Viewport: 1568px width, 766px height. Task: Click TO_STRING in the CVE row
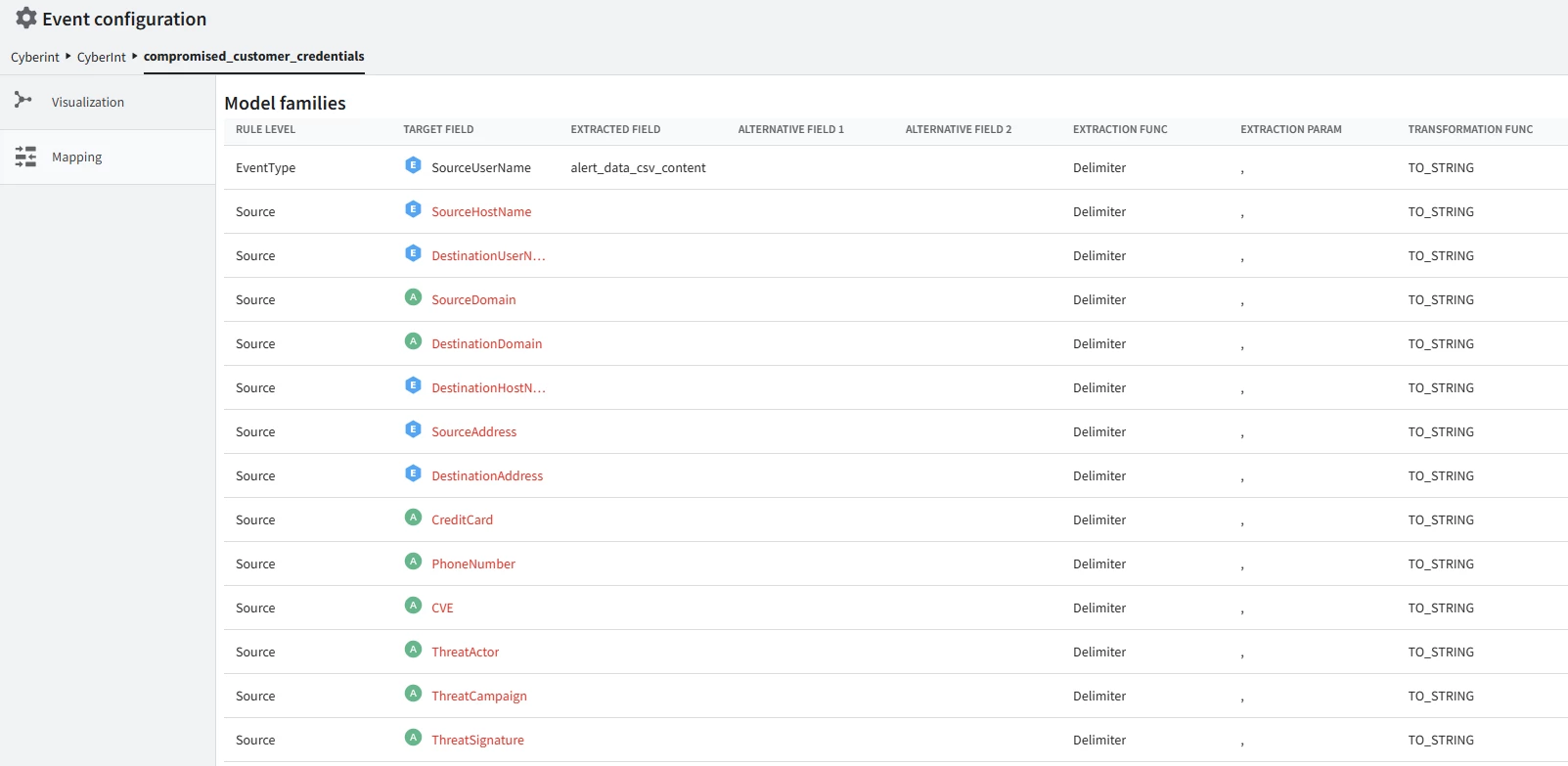click(x=1441, y=608)
